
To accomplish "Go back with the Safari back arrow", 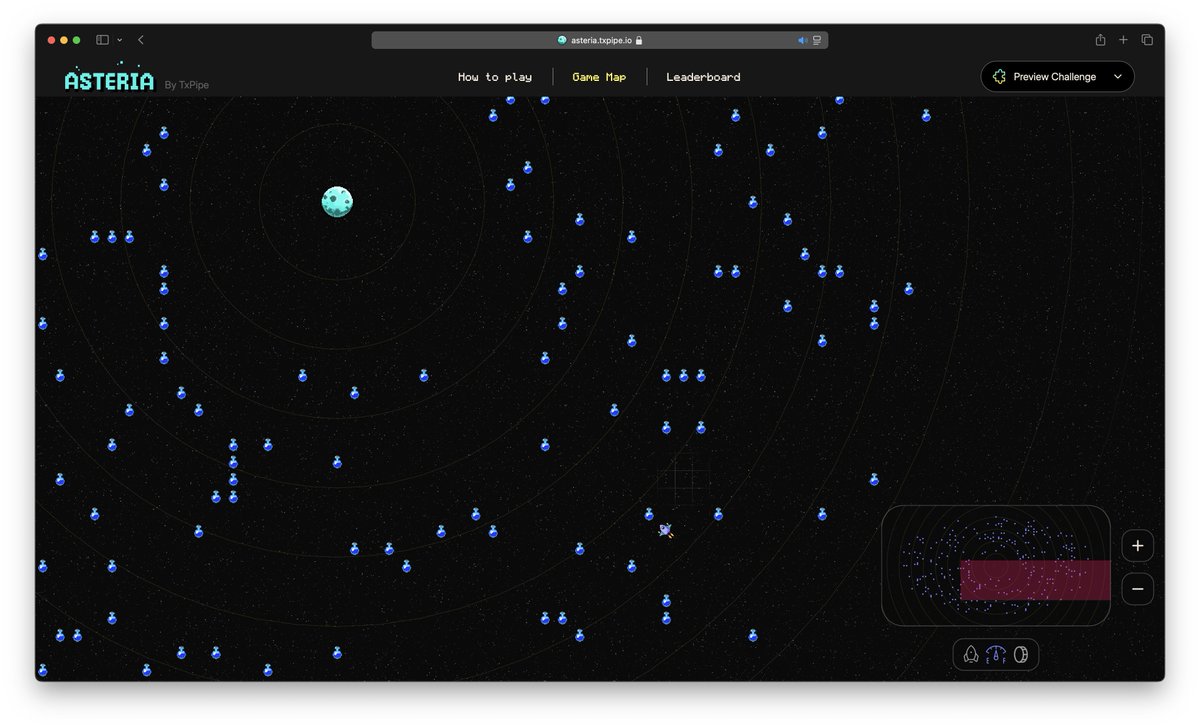I will point(141,40).
